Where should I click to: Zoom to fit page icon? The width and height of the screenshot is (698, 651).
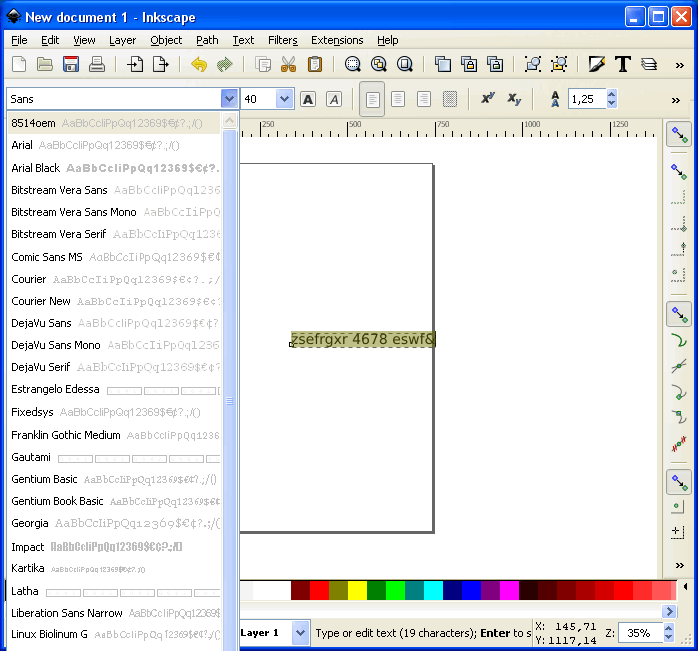point(405,65)
